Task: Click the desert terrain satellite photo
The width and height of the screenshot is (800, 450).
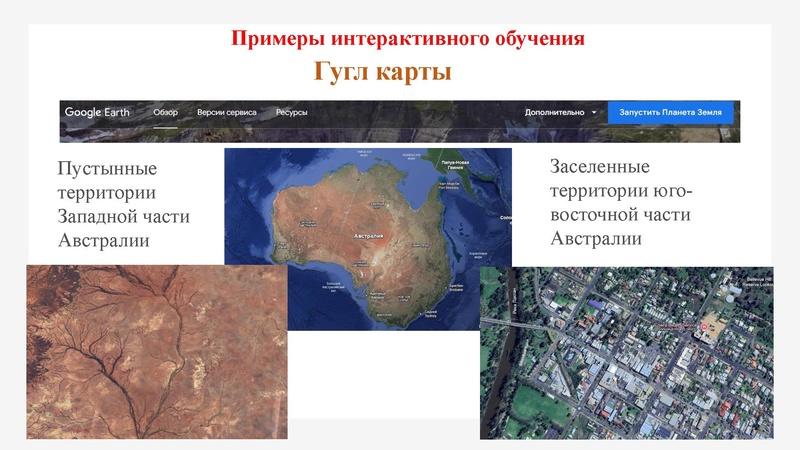Action: 157,352
